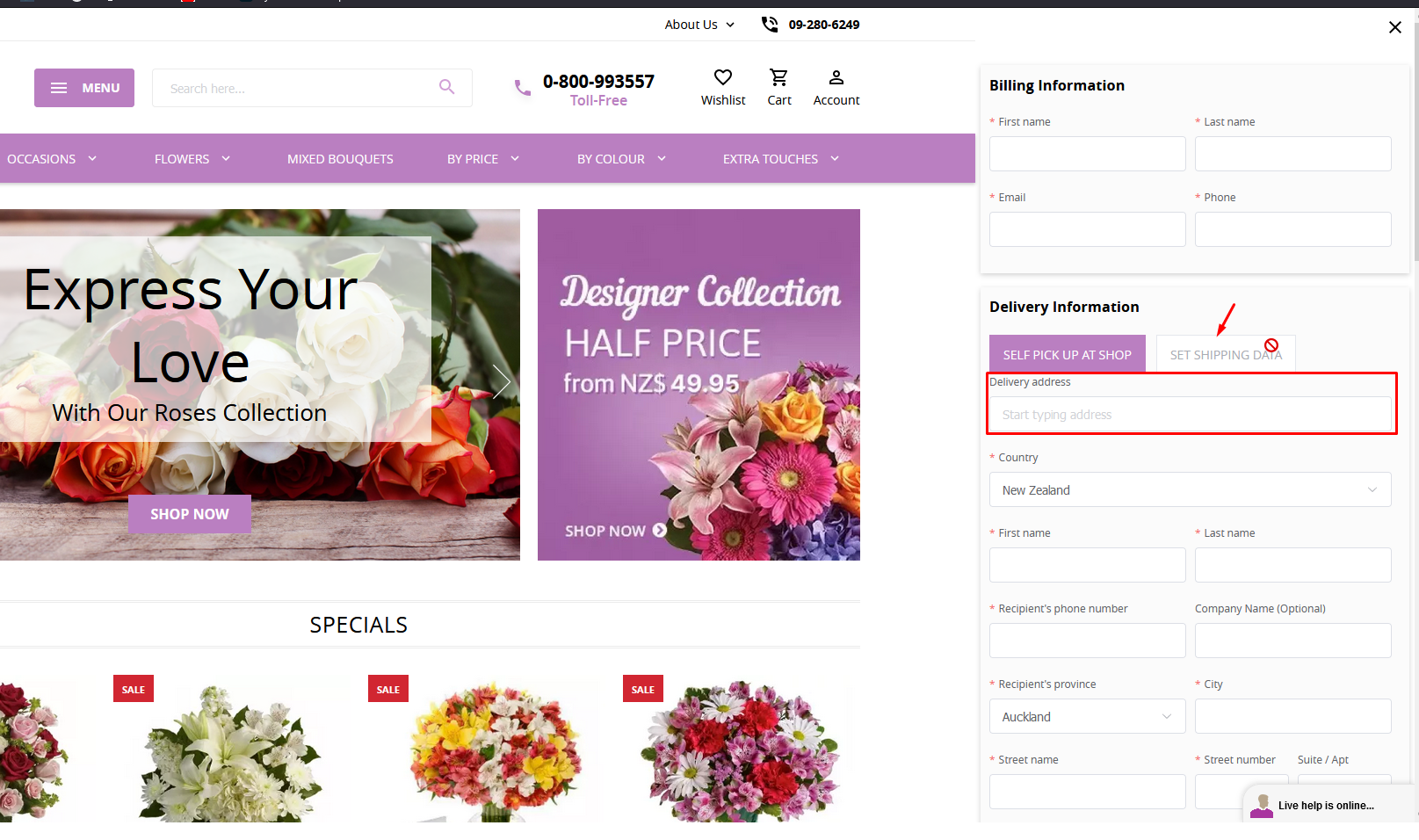Image resolution: width=1419 pixels, height=840 pixels.
Task: Expand the Recipient's province dropdown showing Auckland
Action: [1087, 716]
